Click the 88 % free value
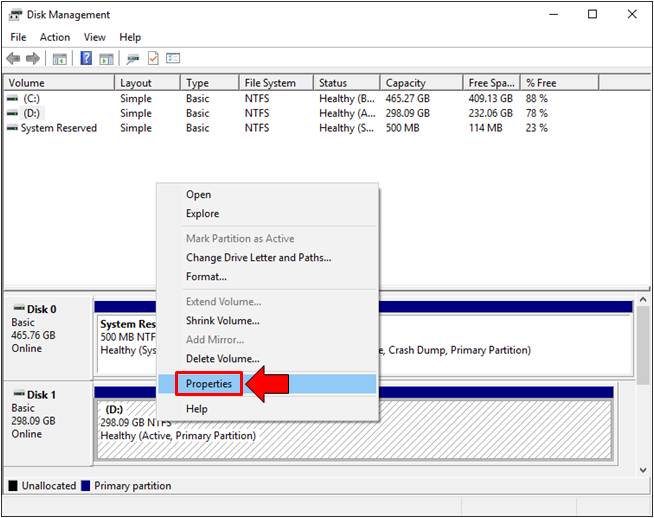 click(x=537, y=99)
